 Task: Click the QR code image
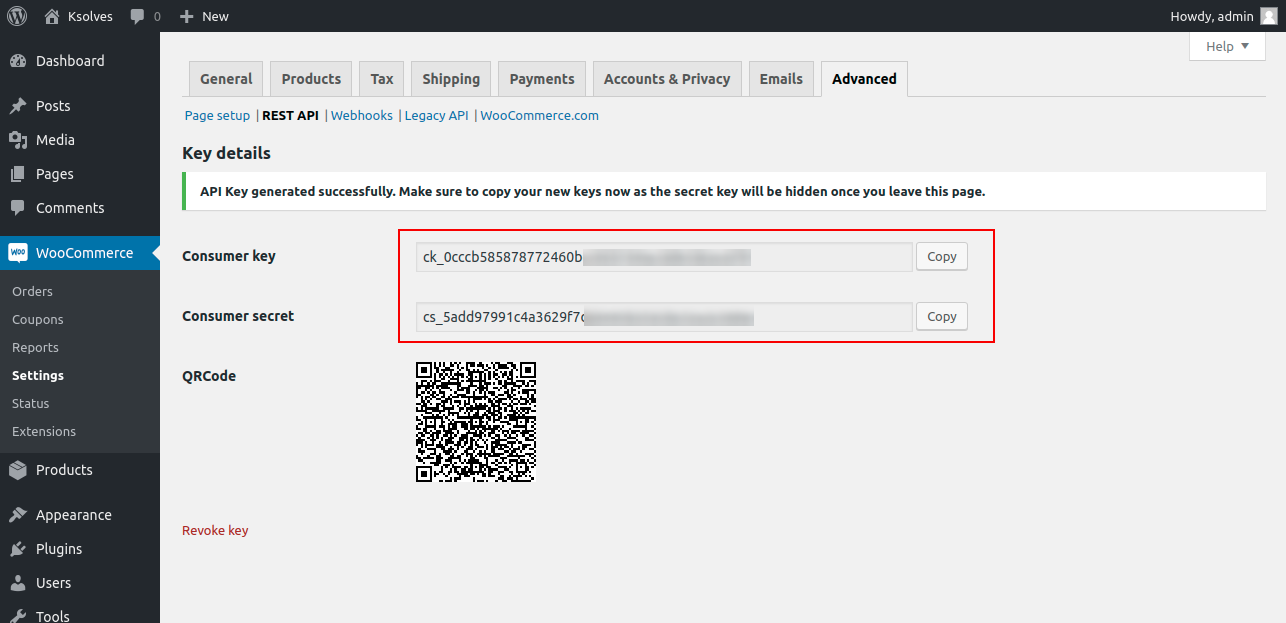point(475,422)
